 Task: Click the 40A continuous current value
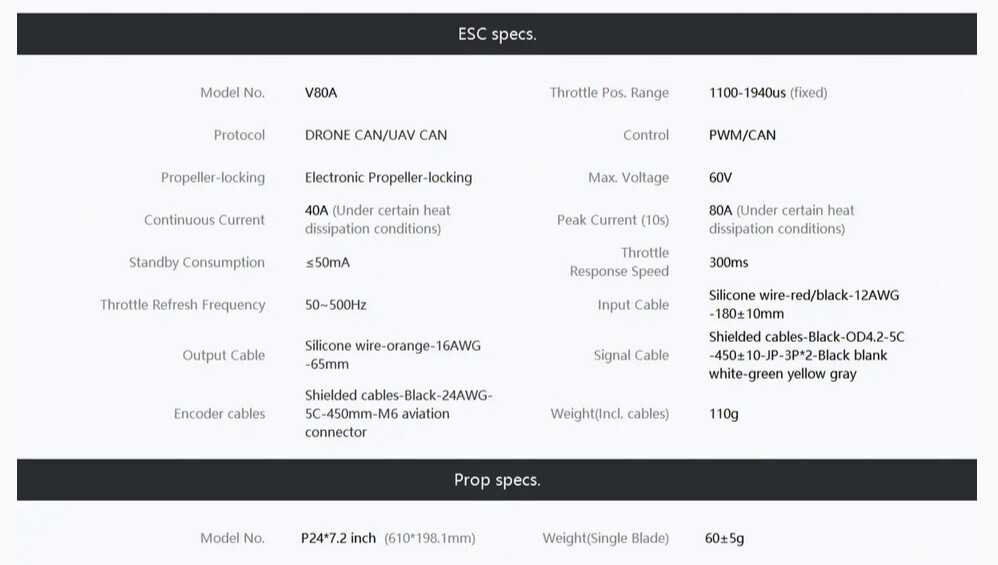tap(316, 211)
